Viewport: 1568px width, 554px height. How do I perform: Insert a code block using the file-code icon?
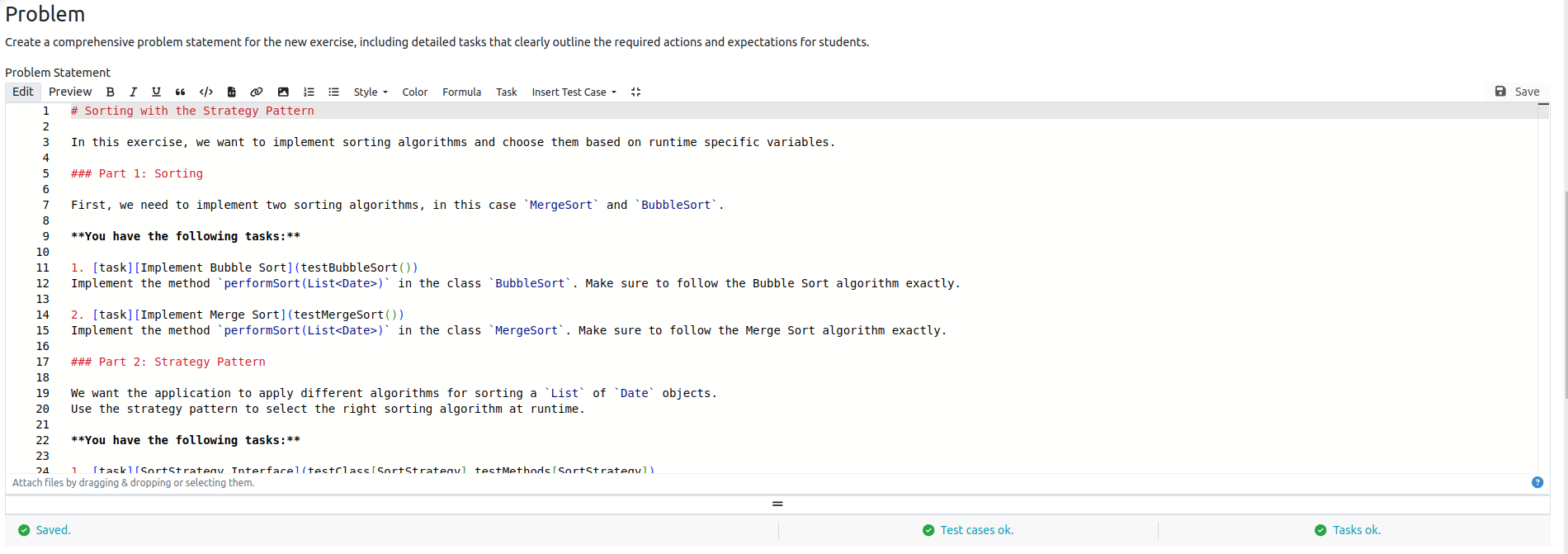click(x=232, y=92)
